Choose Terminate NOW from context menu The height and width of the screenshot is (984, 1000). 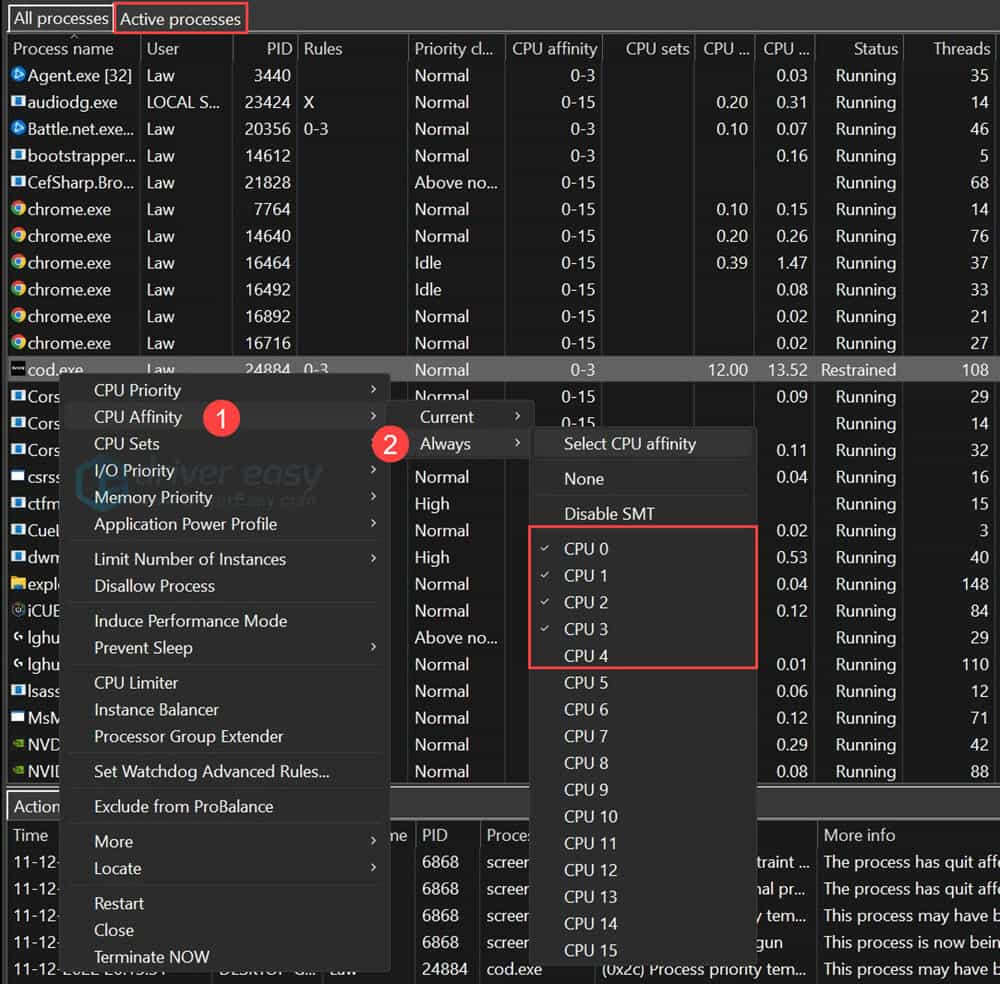coord(152,957)
